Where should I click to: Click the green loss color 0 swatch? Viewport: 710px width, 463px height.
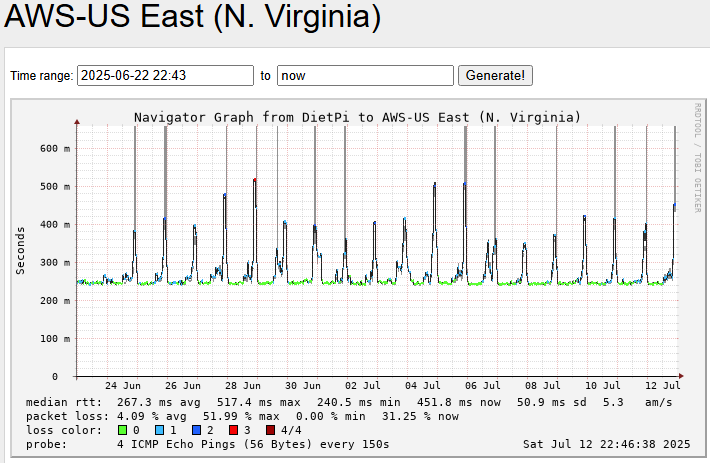122,430
